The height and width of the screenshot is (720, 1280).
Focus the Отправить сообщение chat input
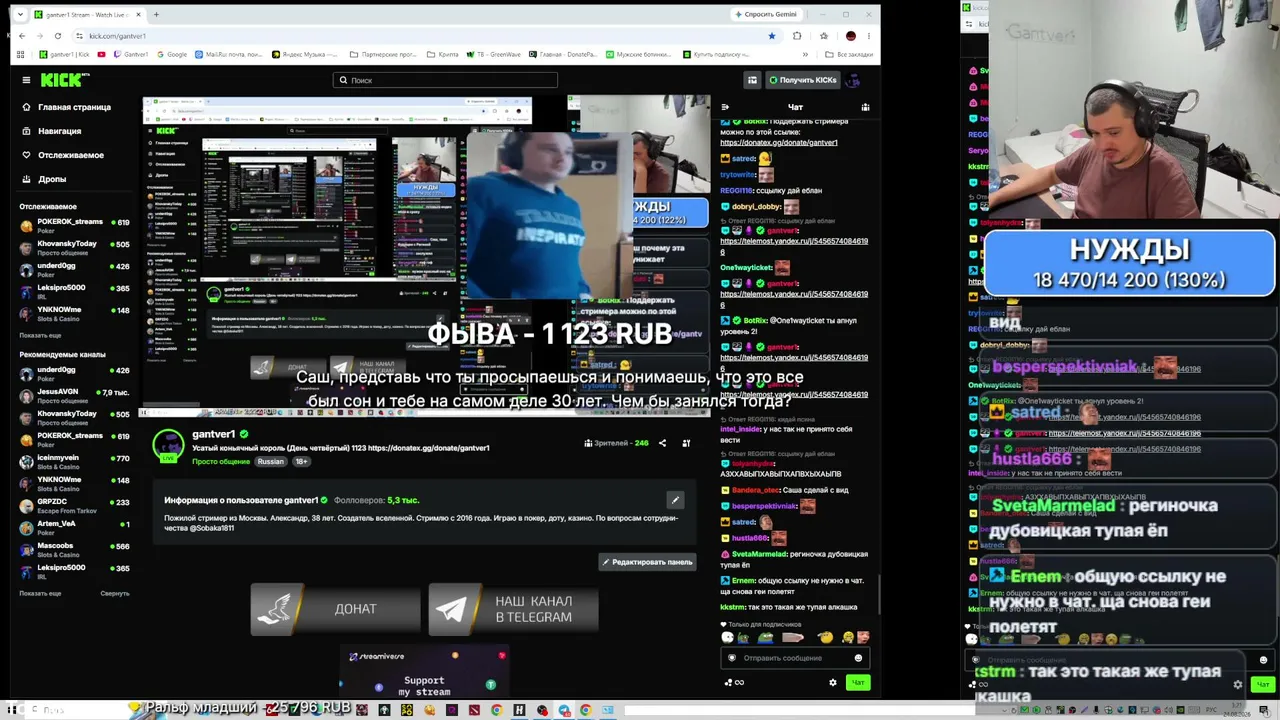(x=795, y=658)
